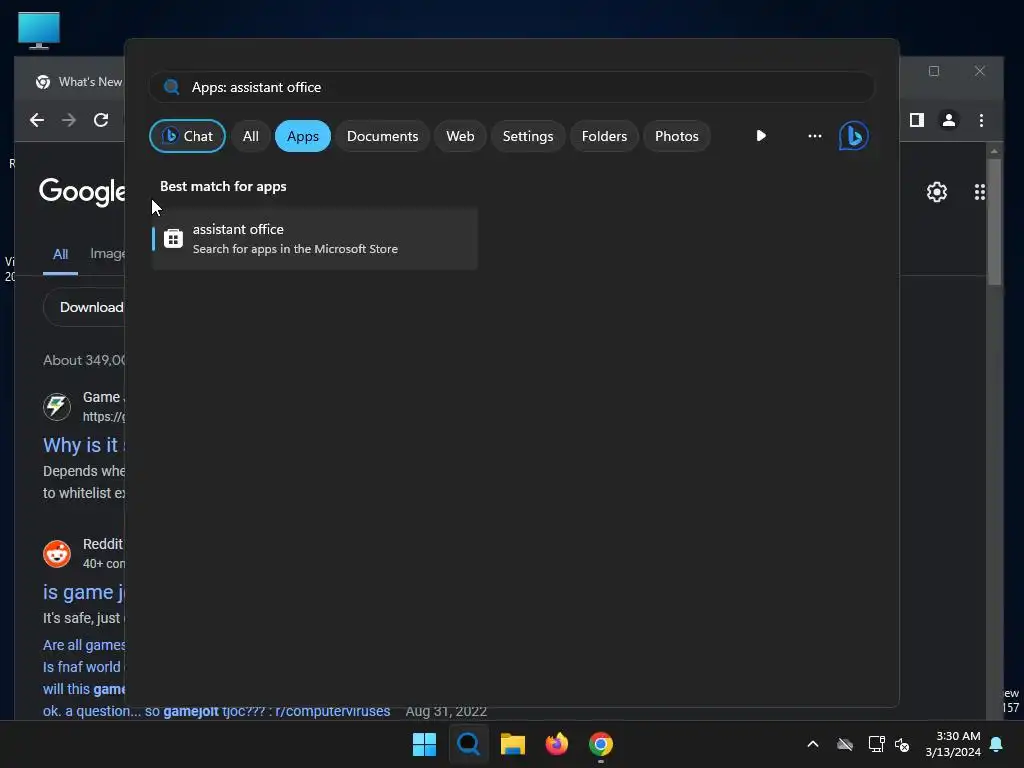Click the Chrome page vertical scrollbar
This screenshot has width=1024, height=768.
point(994,222)
